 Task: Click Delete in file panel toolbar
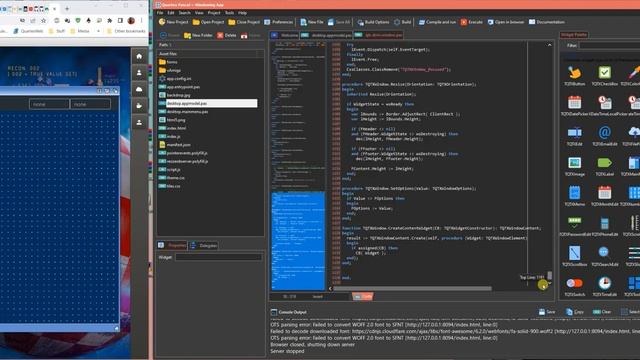[x=227, y=36]
